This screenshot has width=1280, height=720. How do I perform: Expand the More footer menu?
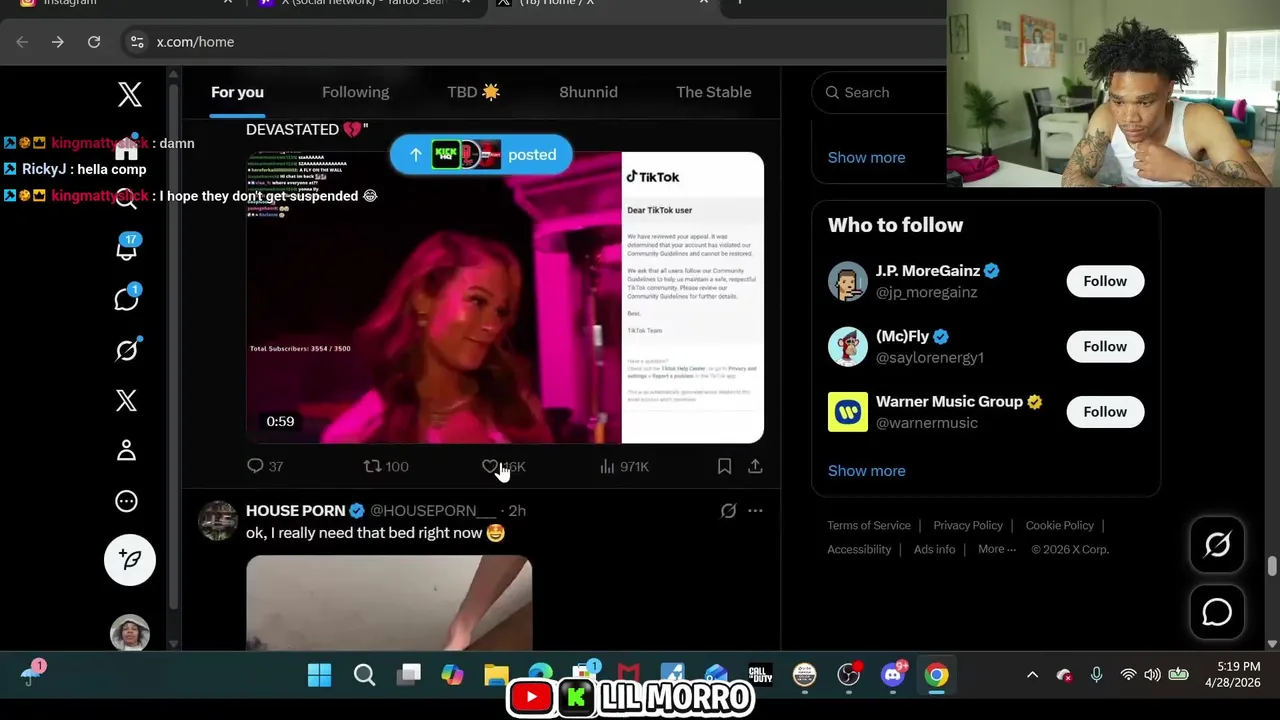click(997, 549)
